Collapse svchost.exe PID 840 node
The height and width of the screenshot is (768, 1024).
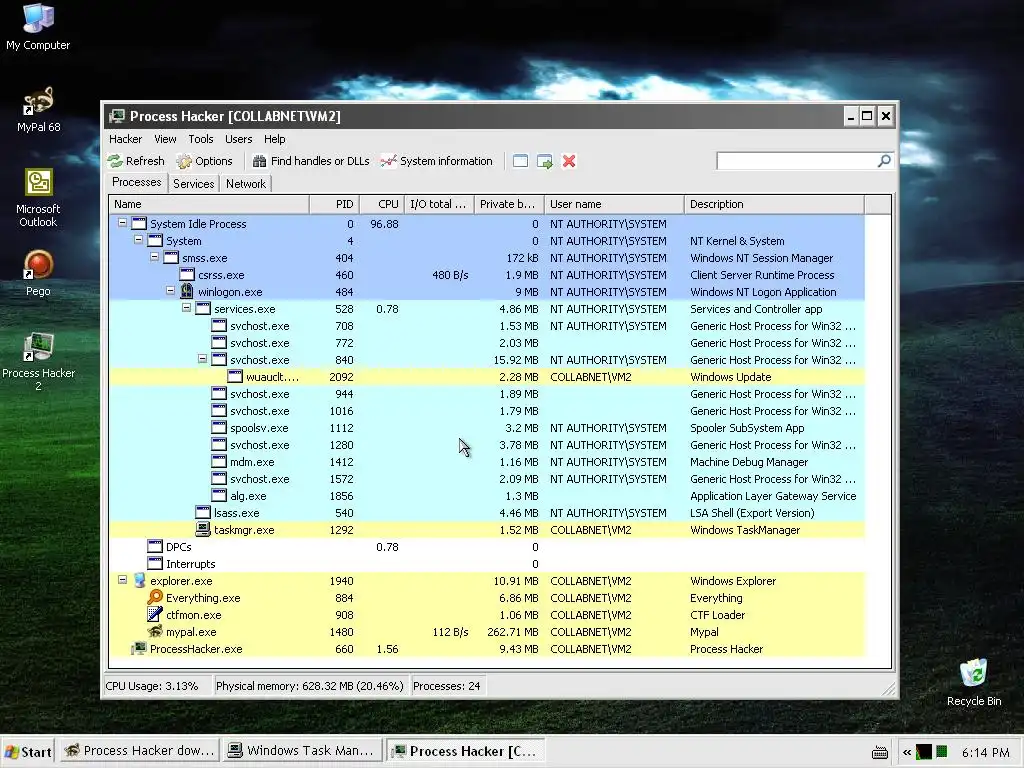tap(202, 359)
